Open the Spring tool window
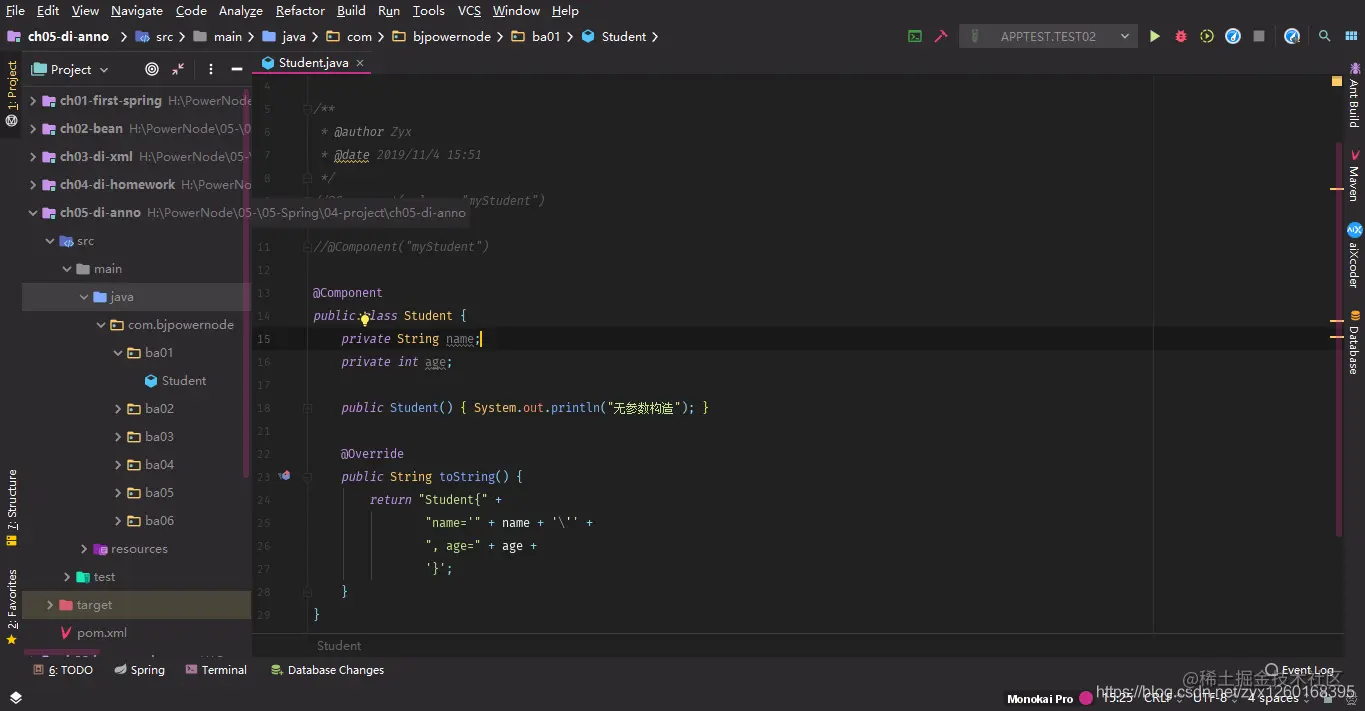Image resolution: width=1365 pixels, height=711 pixels. point(140,670)
